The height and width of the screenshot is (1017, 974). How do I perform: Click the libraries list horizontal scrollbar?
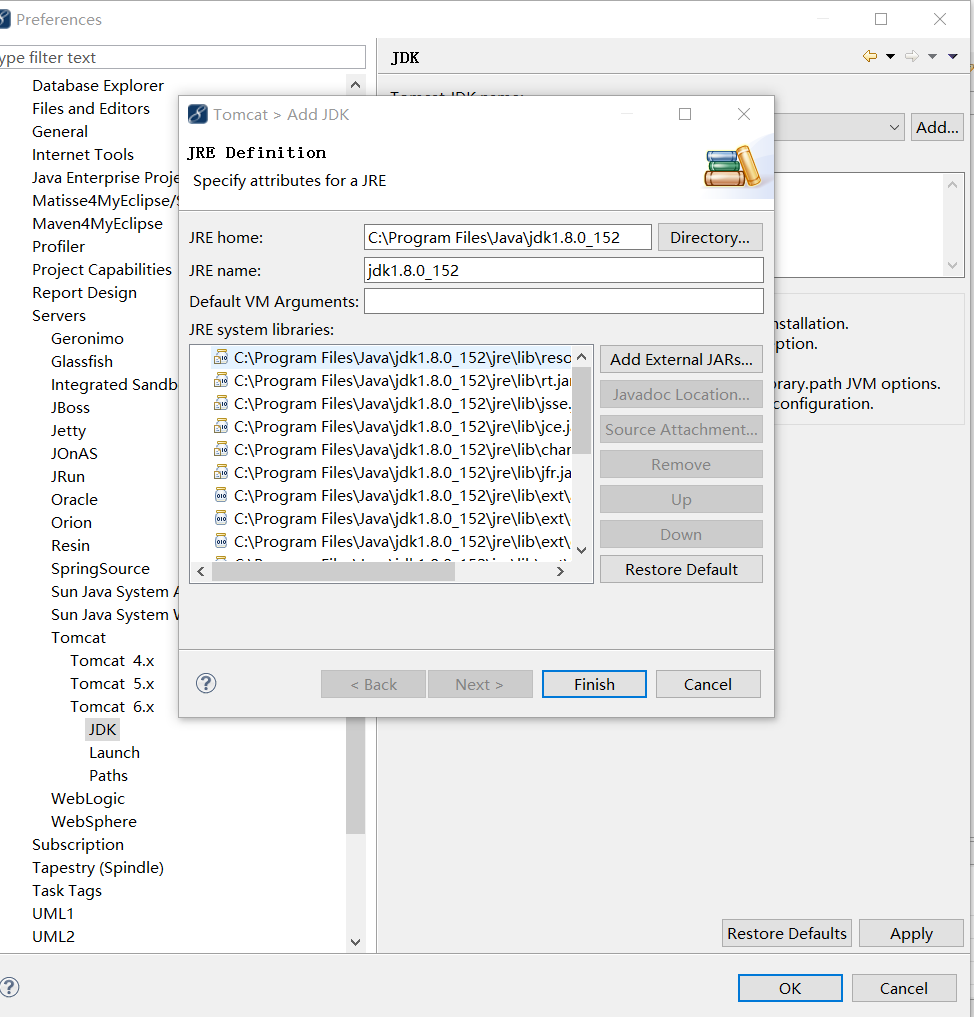tap(333, 571)
